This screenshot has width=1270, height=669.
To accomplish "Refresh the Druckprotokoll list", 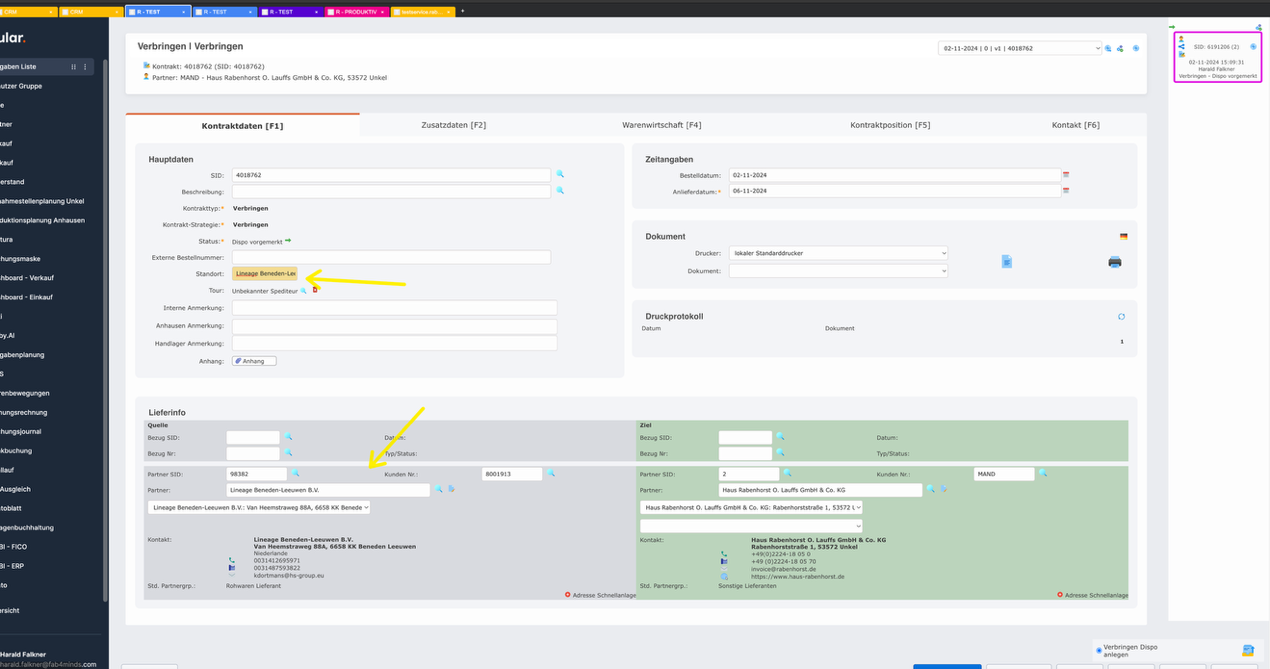I will point(1121,317).
